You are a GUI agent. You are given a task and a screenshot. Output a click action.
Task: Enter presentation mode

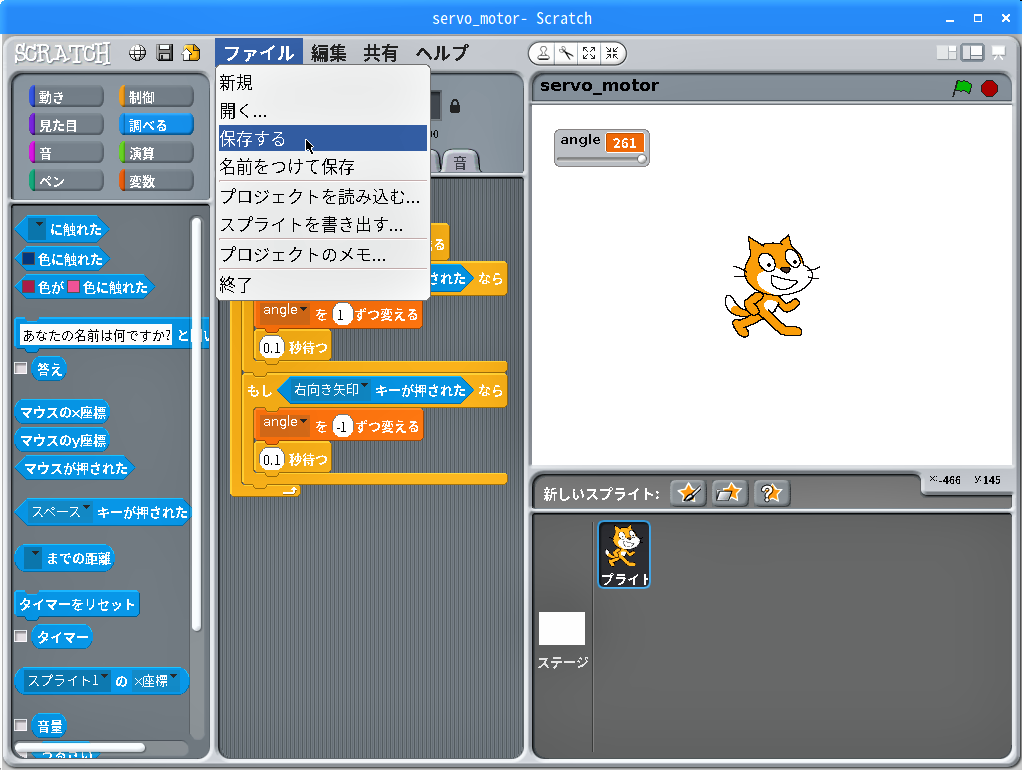(999, 53)
